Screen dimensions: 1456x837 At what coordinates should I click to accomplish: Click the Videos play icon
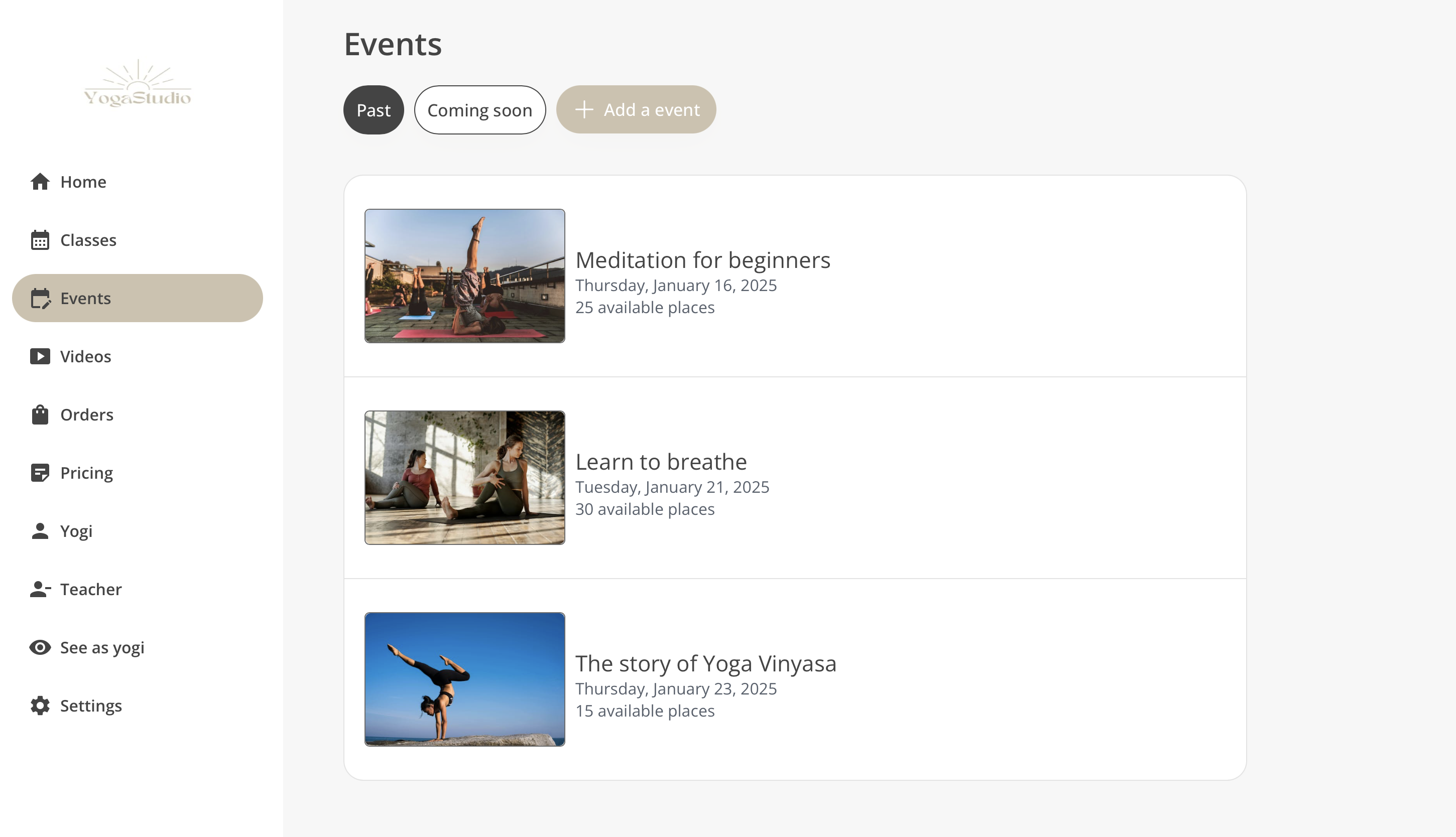tap(40, 356)
